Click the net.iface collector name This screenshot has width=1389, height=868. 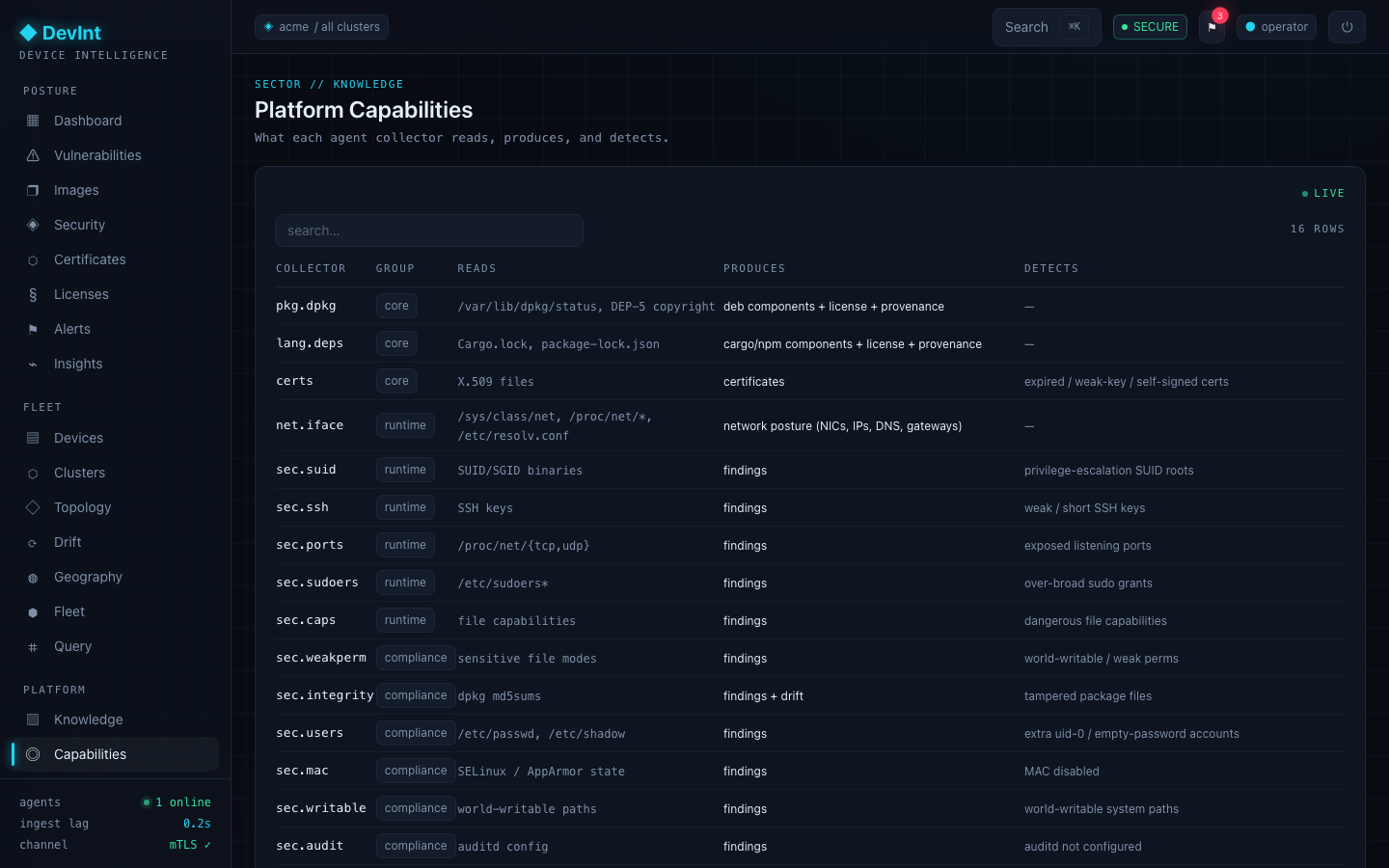pyautogui.click(x=310, y=425)
